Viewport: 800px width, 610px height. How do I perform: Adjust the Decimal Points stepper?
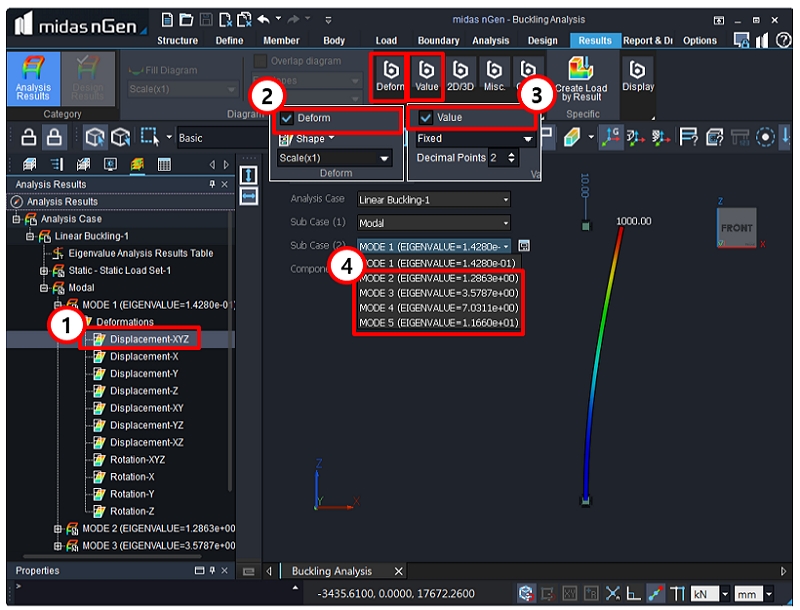coord(511,158)
